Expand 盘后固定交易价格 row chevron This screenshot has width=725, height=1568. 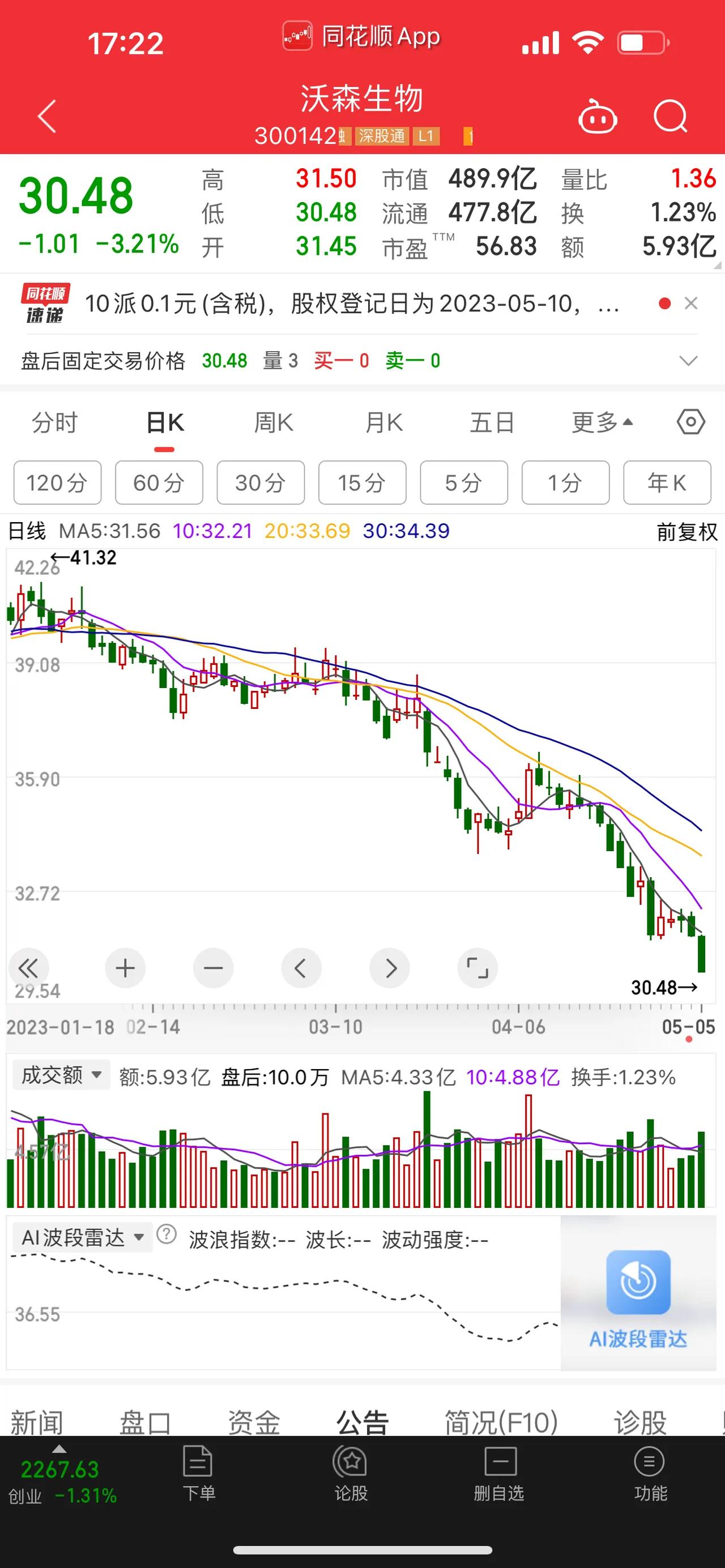coord(688,361)
